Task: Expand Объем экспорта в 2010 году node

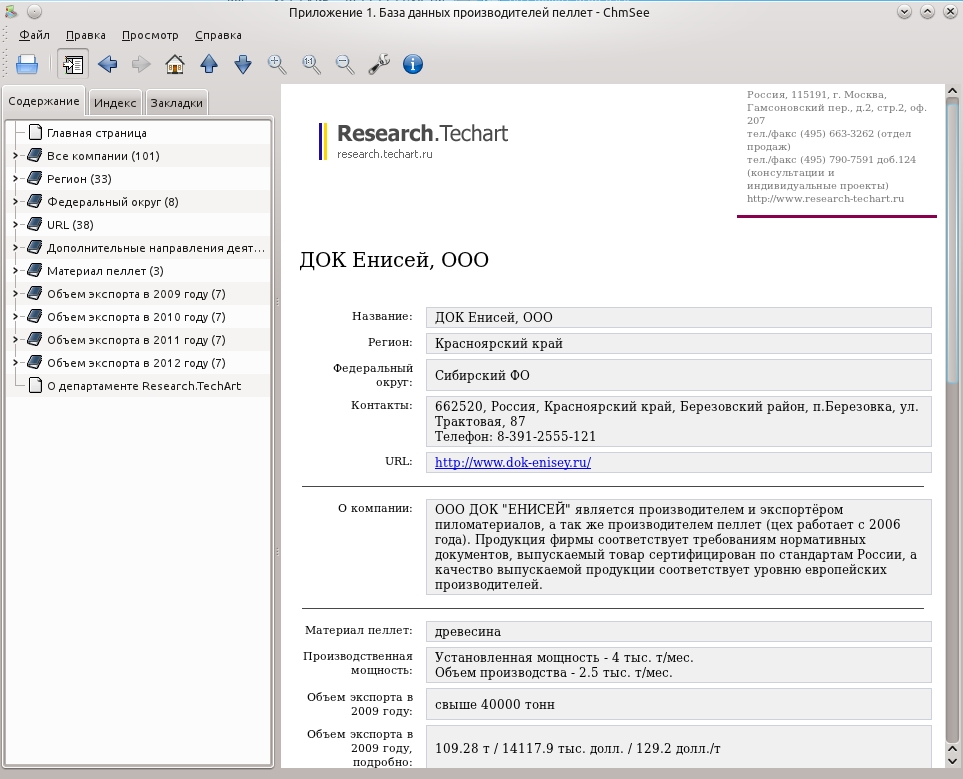Action: (x=15, y=317)
